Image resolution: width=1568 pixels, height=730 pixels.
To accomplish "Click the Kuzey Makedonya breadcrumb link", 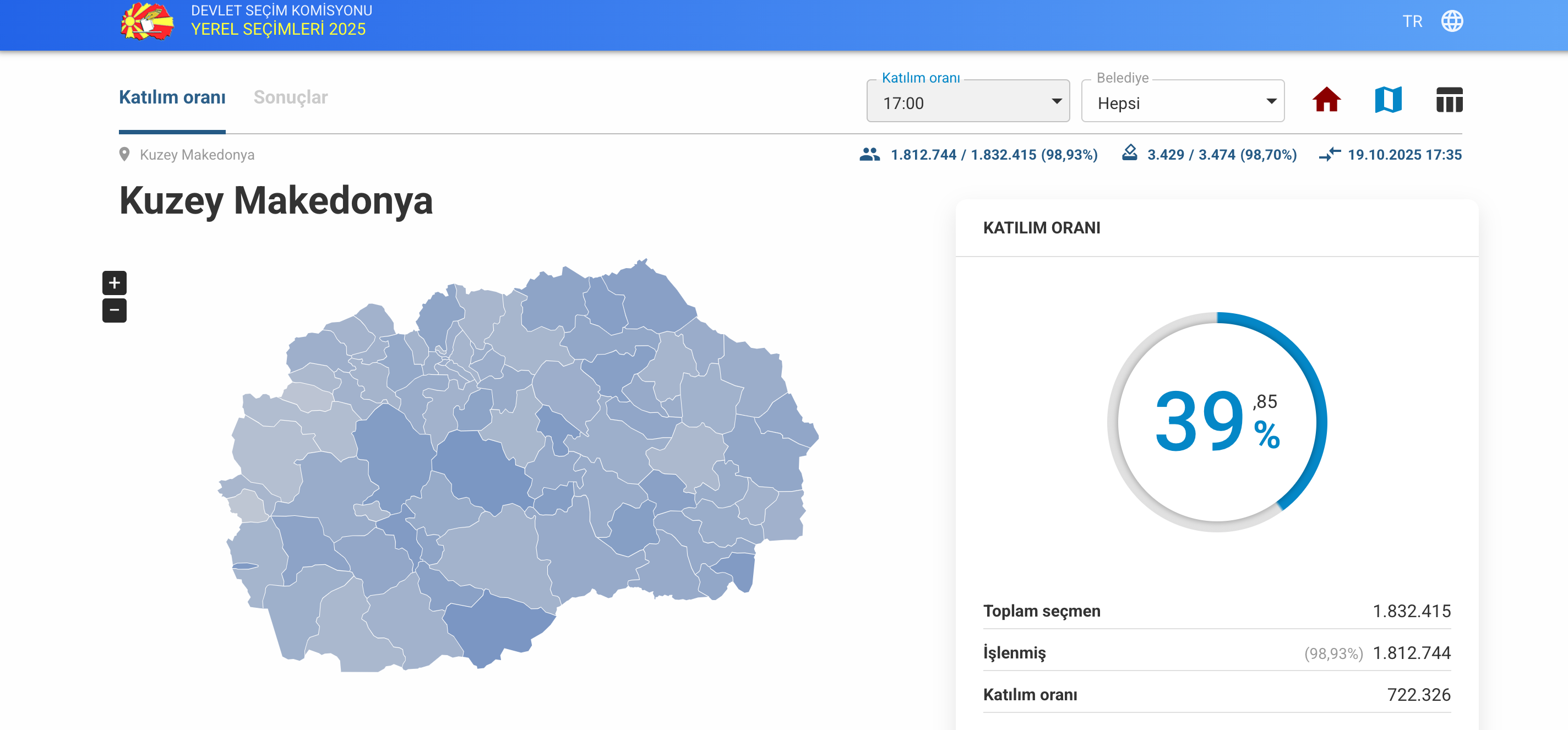I will click(197, 155).
